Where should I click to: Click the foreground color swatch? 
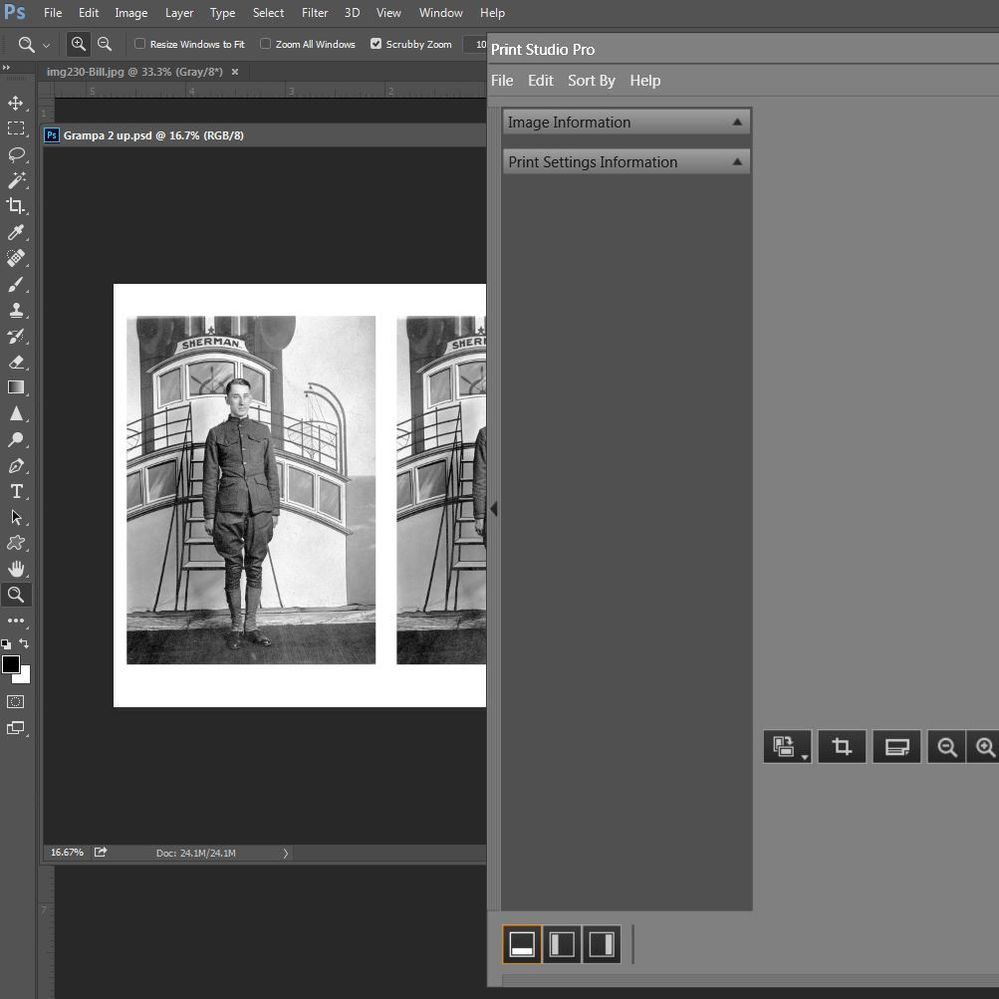11,664
